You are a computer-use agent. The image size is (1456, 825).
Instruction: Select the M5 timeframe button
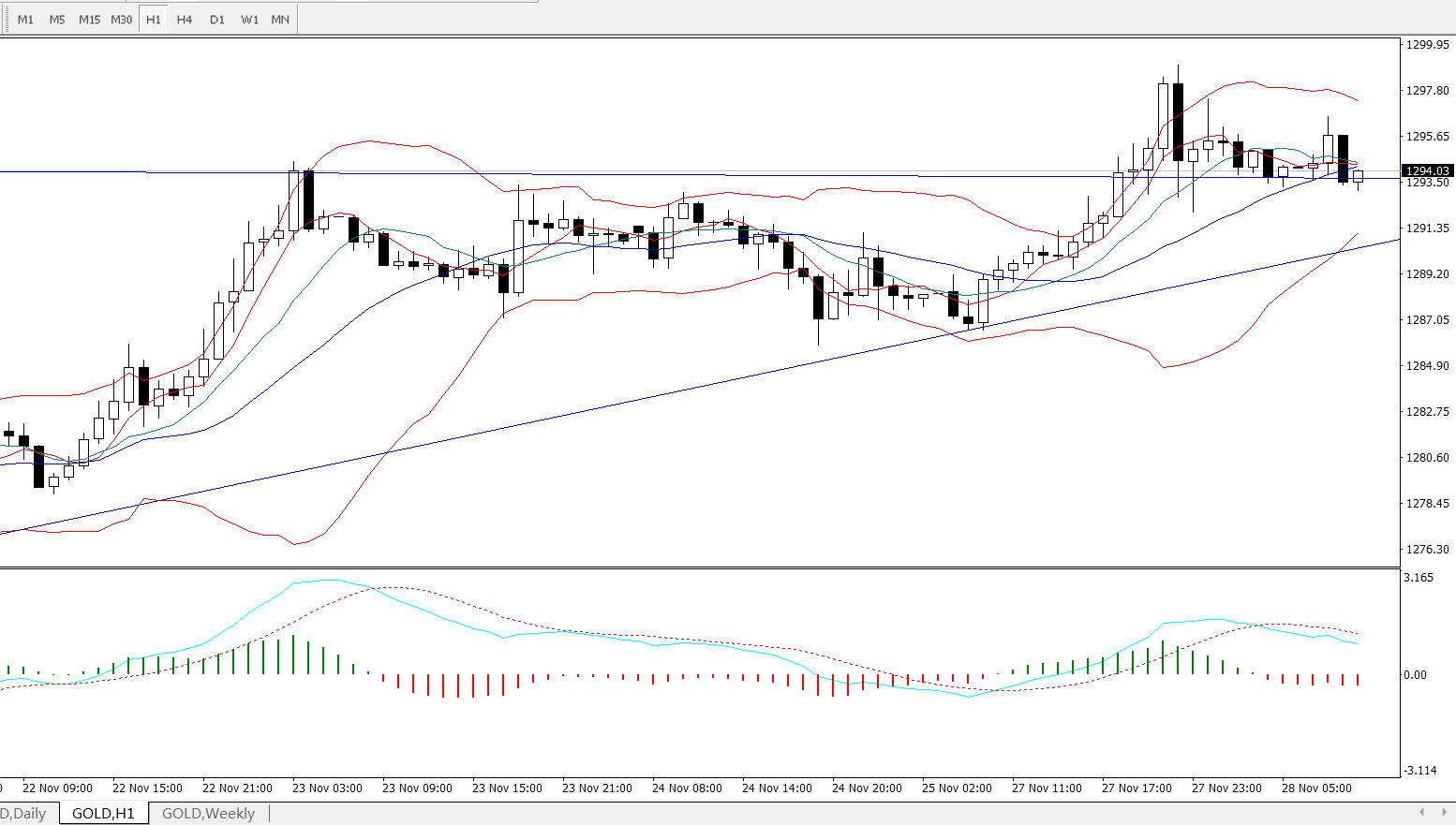click(57, 20)
